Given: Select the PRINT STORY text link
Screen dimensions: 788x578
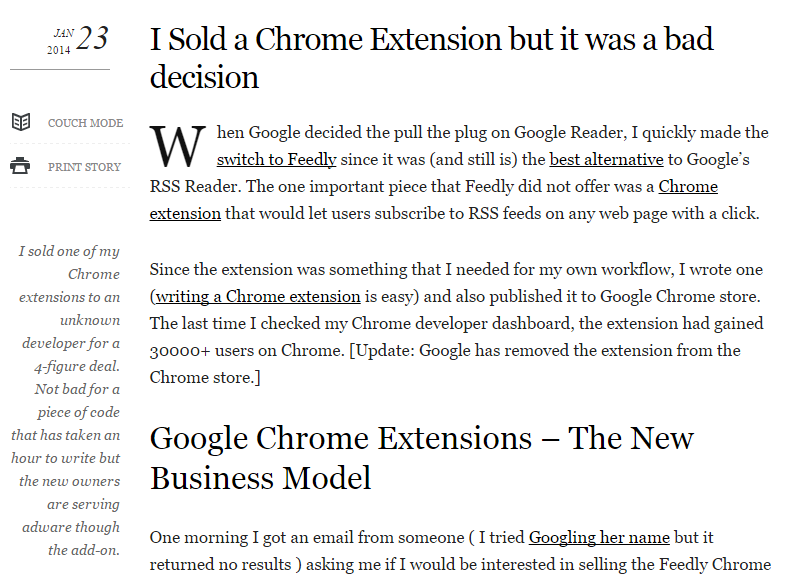Looking at the screenshot, I should tap(84, 167).
